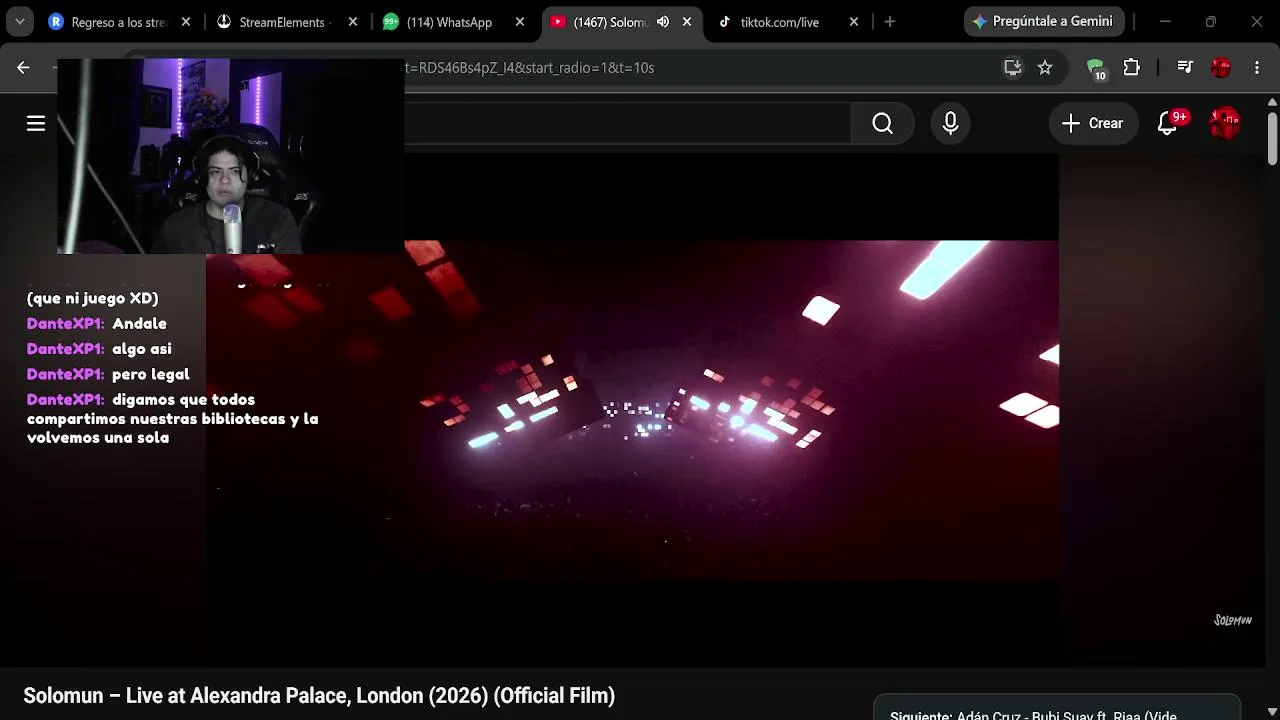
Task: Close the StreamElements tab
Action: click(x=352, y=22)
